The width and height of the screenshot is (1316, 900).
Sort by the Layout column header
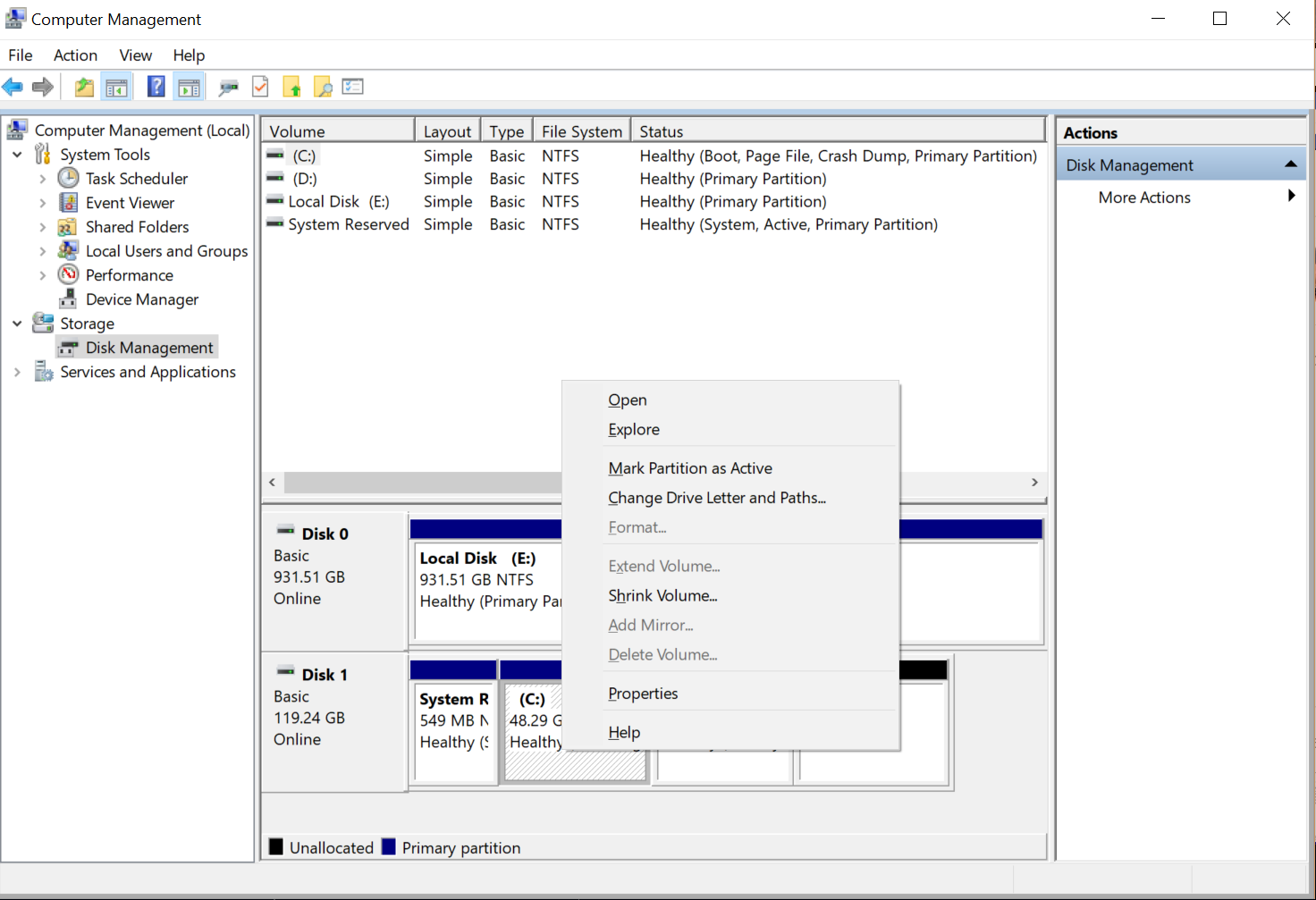pos(447,131)
